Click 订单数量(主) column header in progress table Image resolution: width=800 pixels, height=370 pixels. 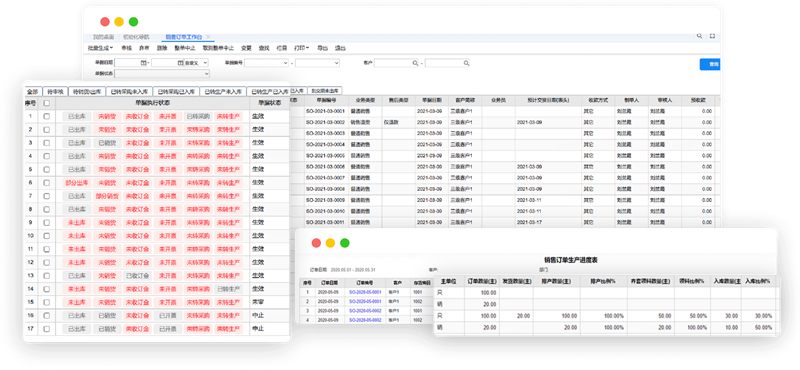[482, 281]
